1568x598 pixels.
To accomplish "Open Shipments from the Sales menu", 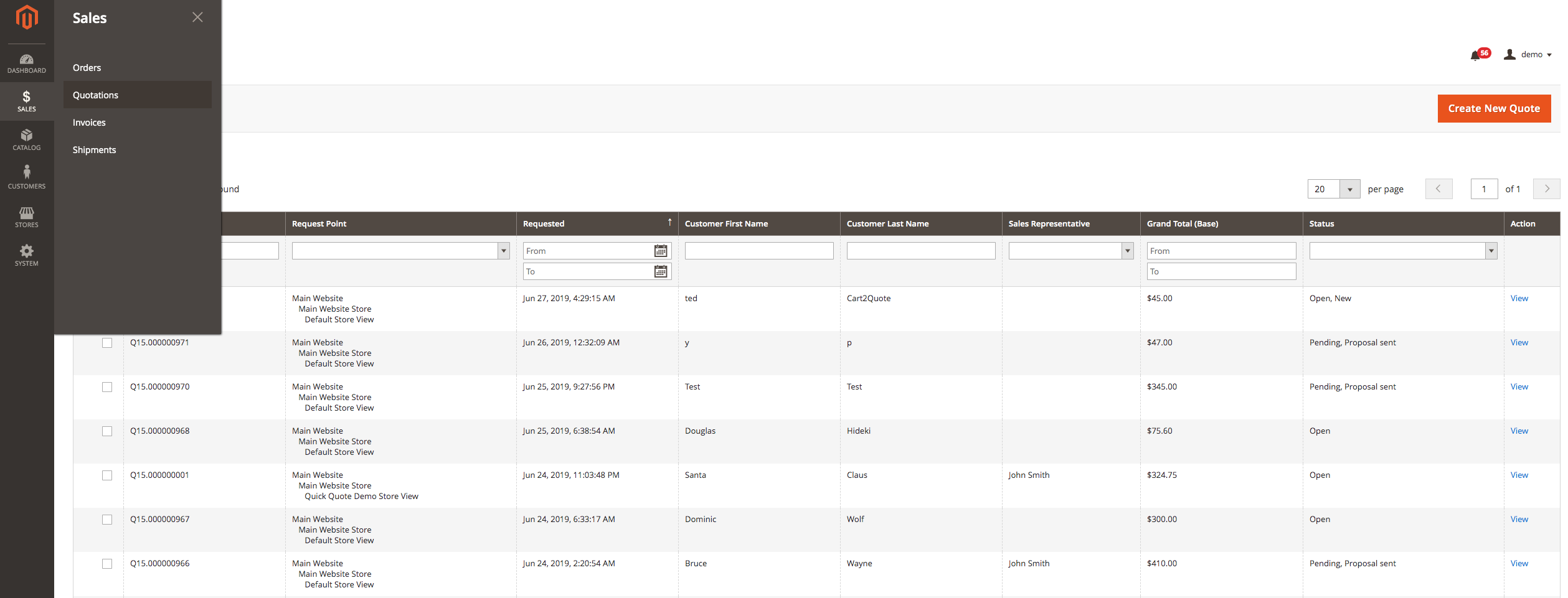I will [x=94, y=149].
